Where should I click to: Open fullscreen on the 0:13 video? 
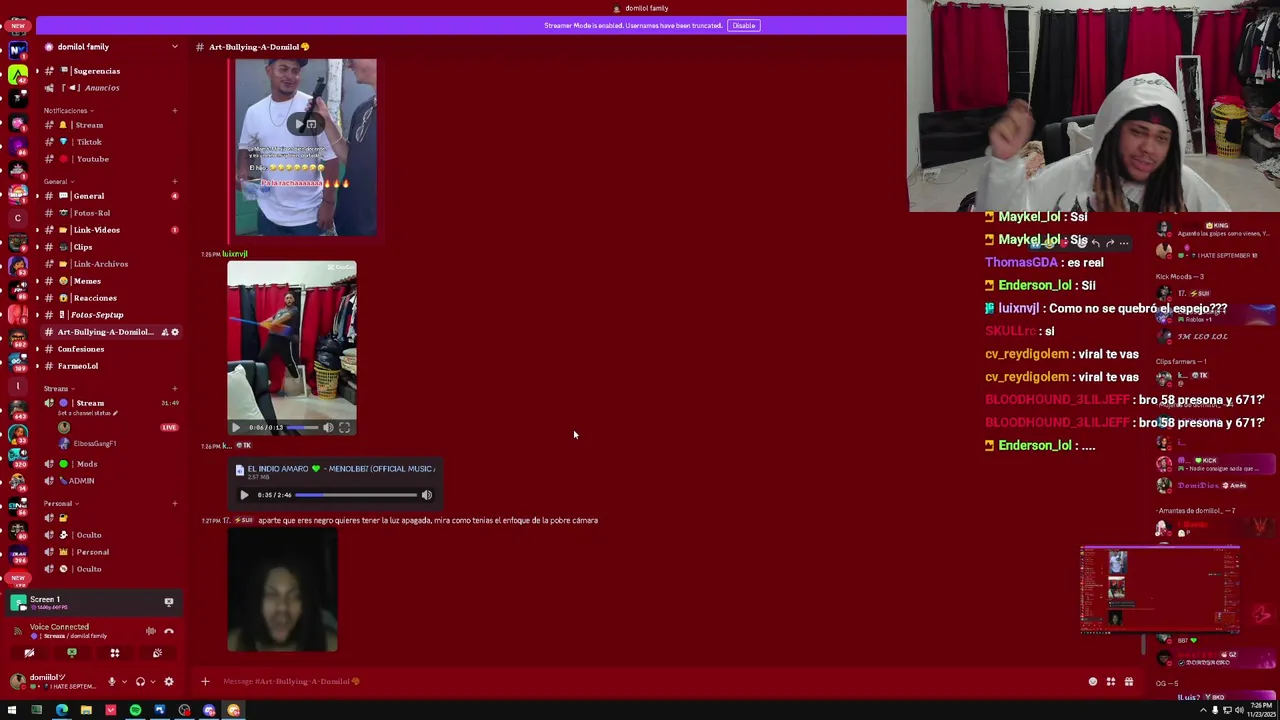point(344,428)
